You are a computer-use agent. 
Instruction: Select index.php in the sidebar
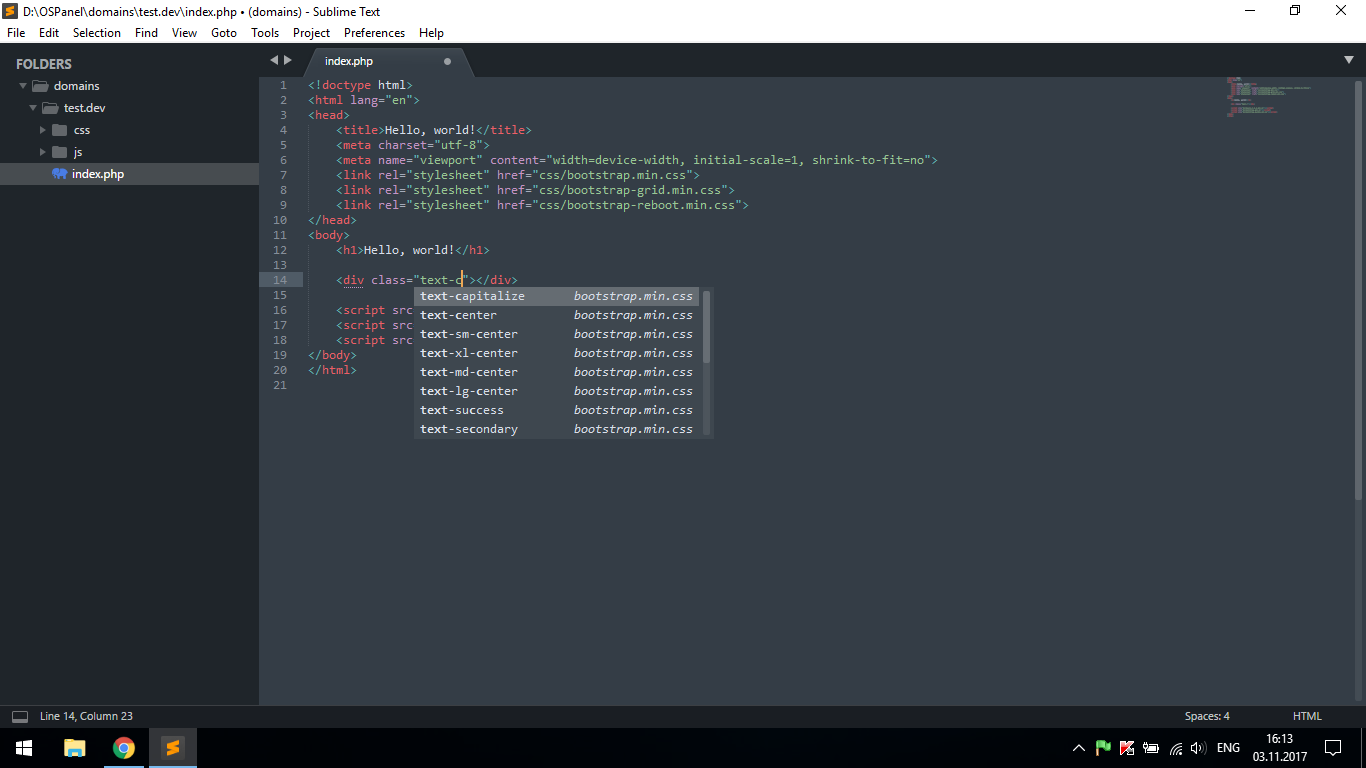tap(98, 174)
